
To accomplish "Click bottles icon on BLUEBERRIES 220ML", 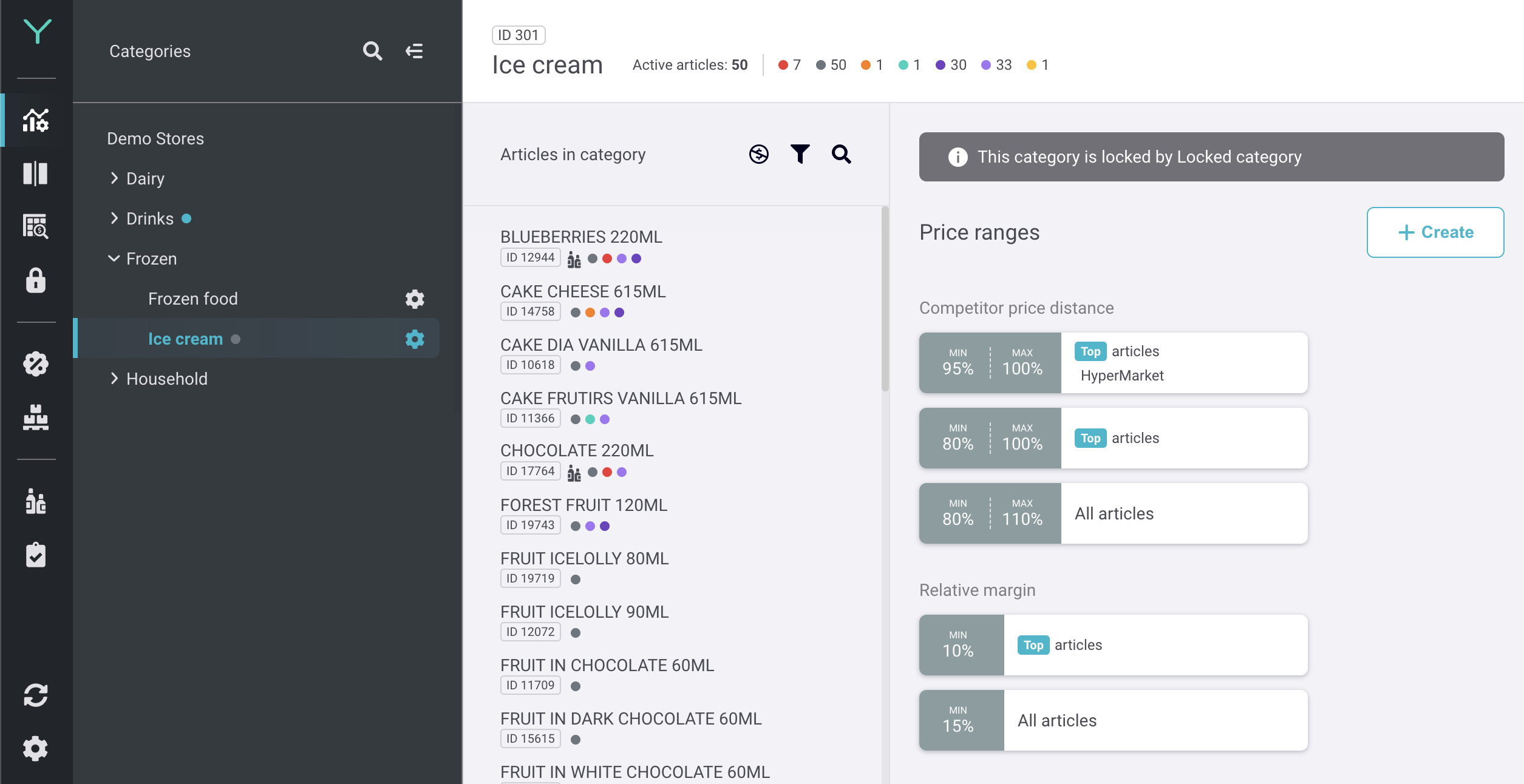I will (x=574, y=260).
